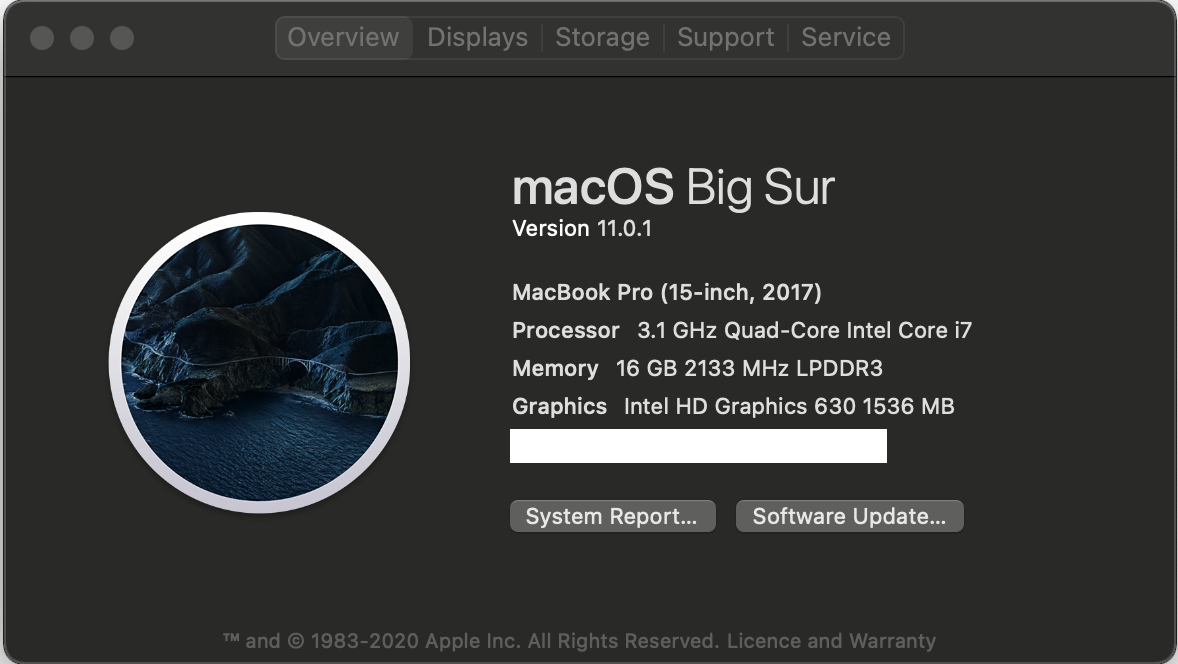Click the window zoom button

coord(122,38)
